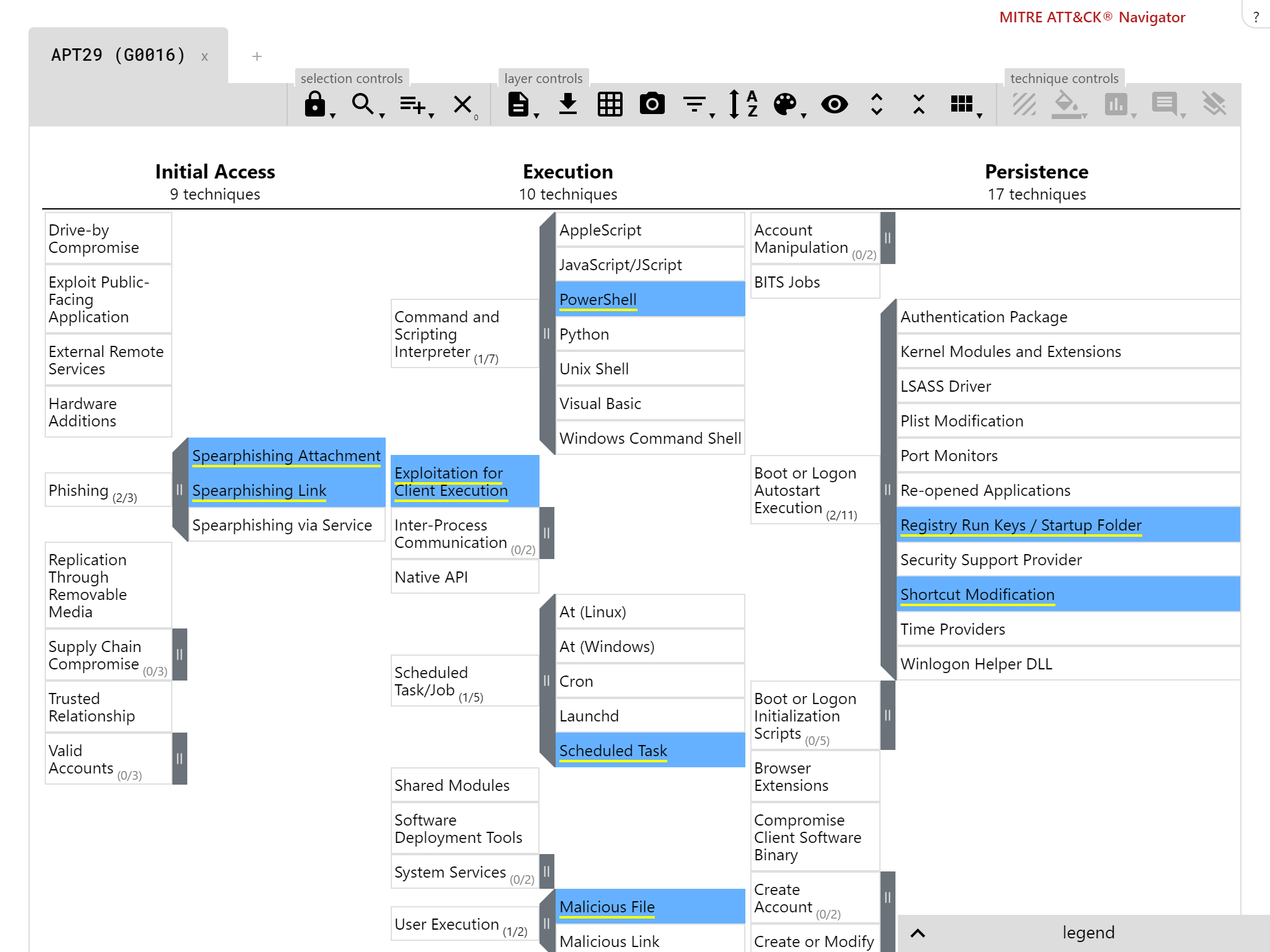Expand System Services sub-techniques
The width and height of the screenshot is (1270, 952).
pyautogui.click(x=547, y=871)
